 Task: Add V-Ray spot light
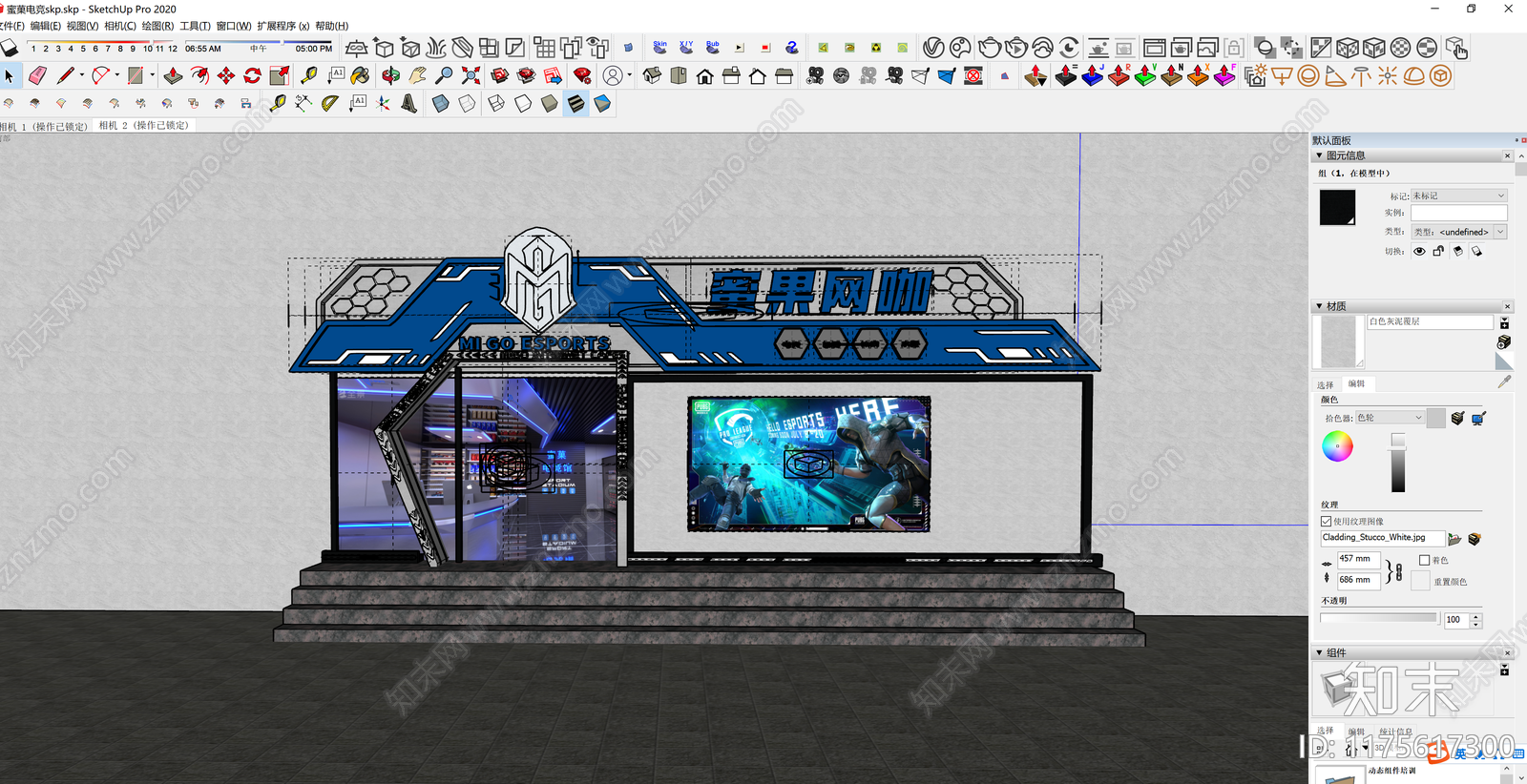point(1335,75)
